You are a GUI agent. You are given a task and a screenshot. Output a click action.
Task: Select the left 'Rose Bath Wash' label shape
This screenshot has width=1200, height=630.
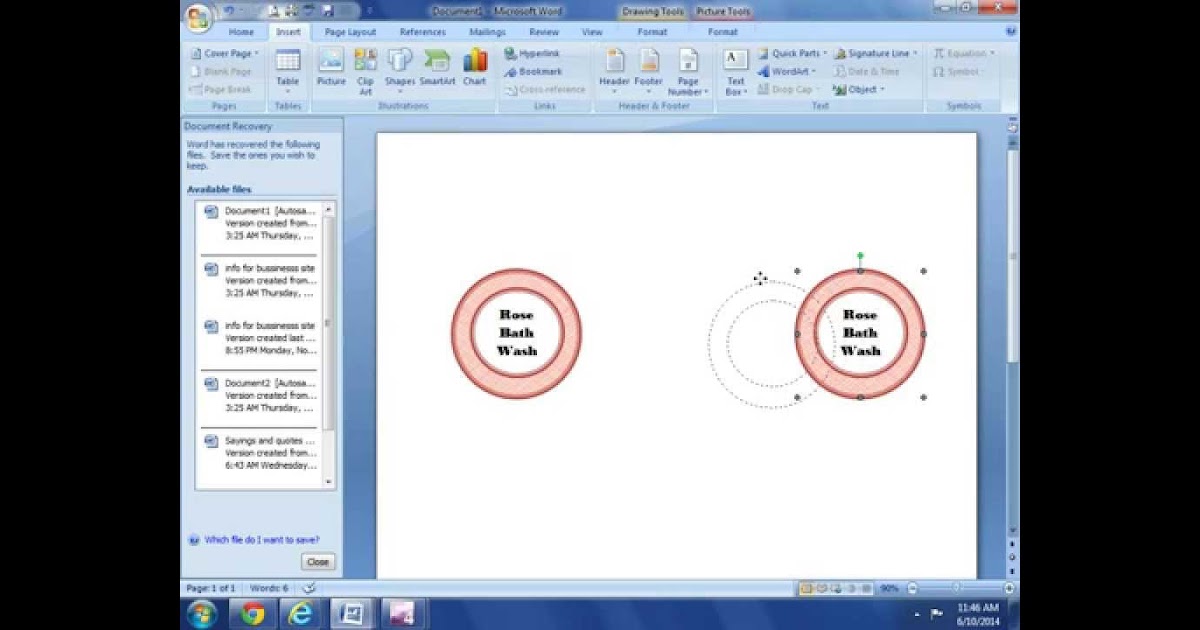(516, 333)
